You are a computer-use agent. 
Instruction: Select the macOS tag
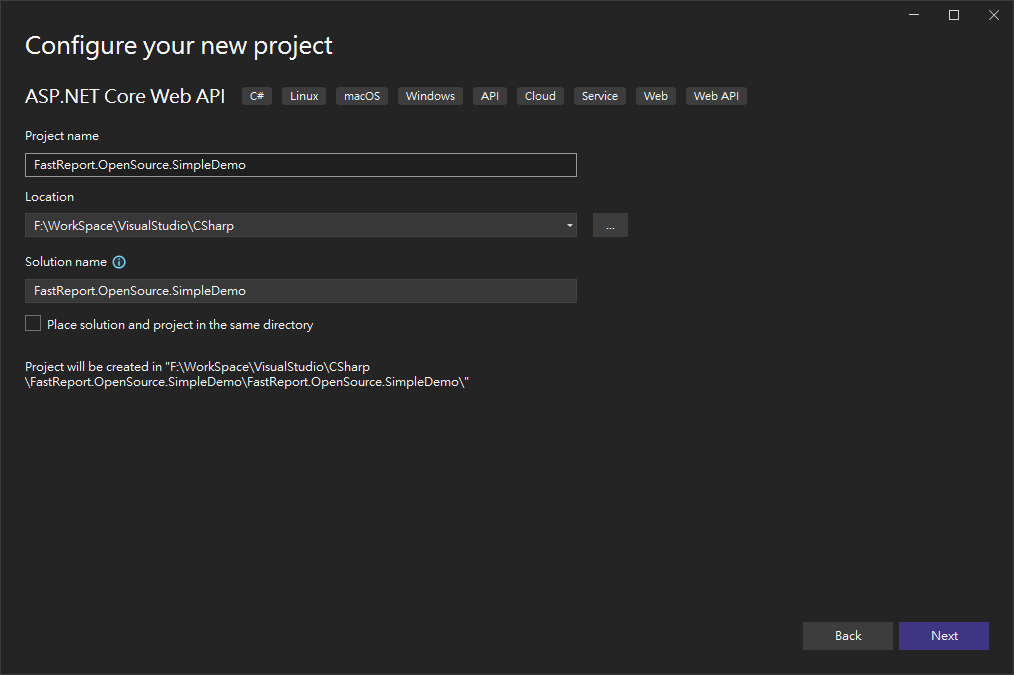tap(362, 96)
